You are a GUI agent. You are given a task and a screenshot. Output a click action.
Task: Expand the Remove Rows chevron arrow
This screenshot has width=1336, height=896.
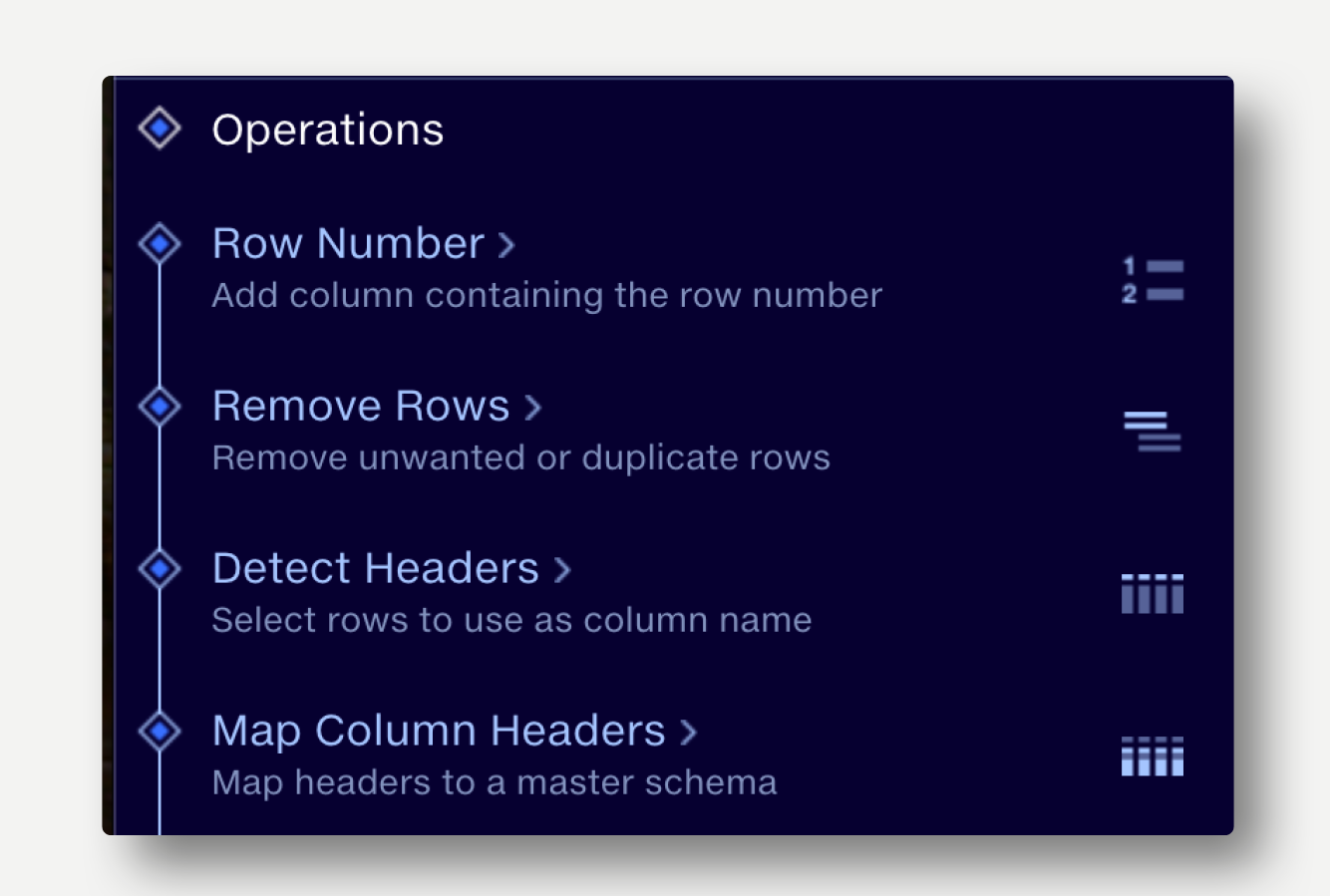click(x=533, y=408)
